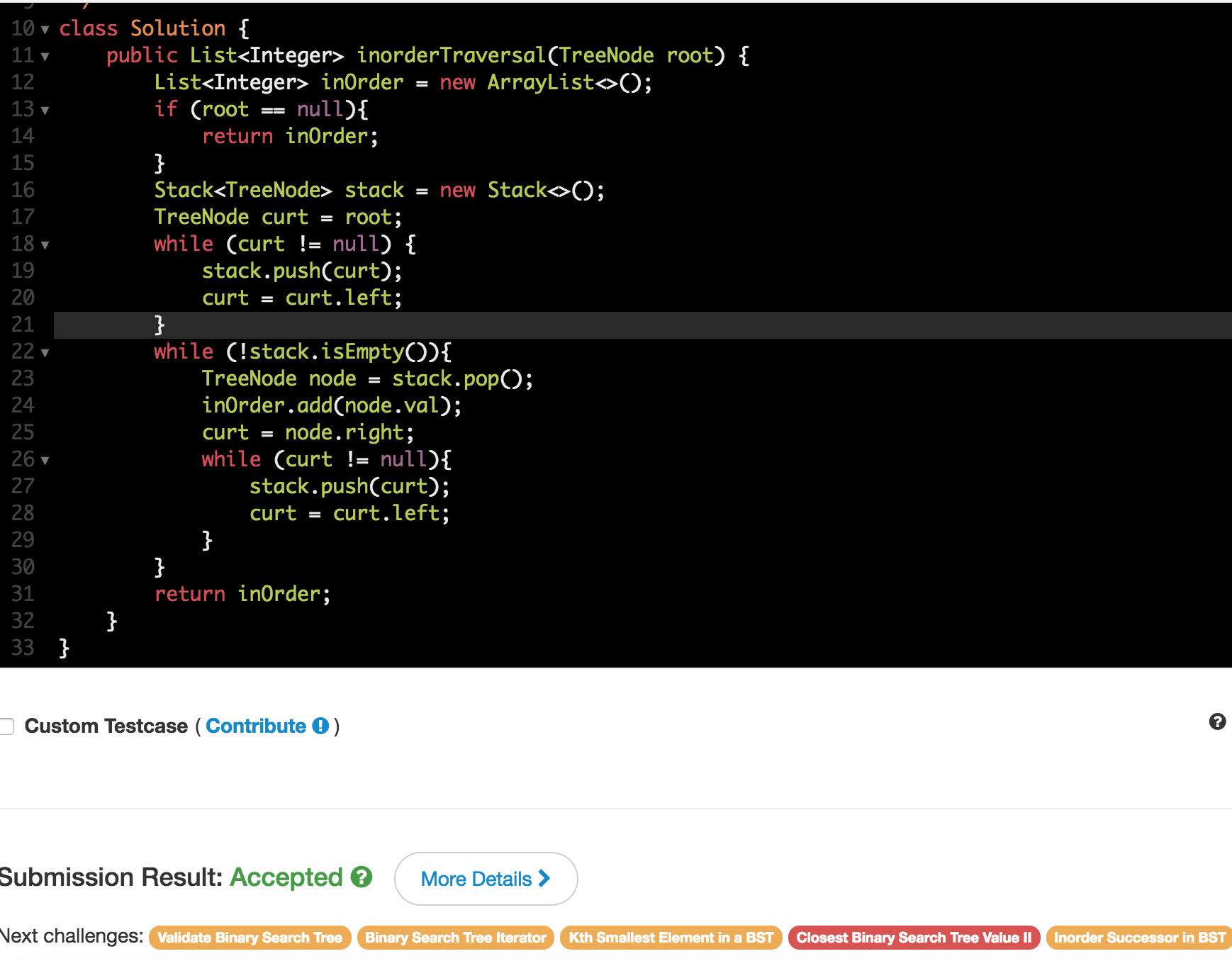Click the Accepted result text
The image size is (1232, 961).
[286, 877]
